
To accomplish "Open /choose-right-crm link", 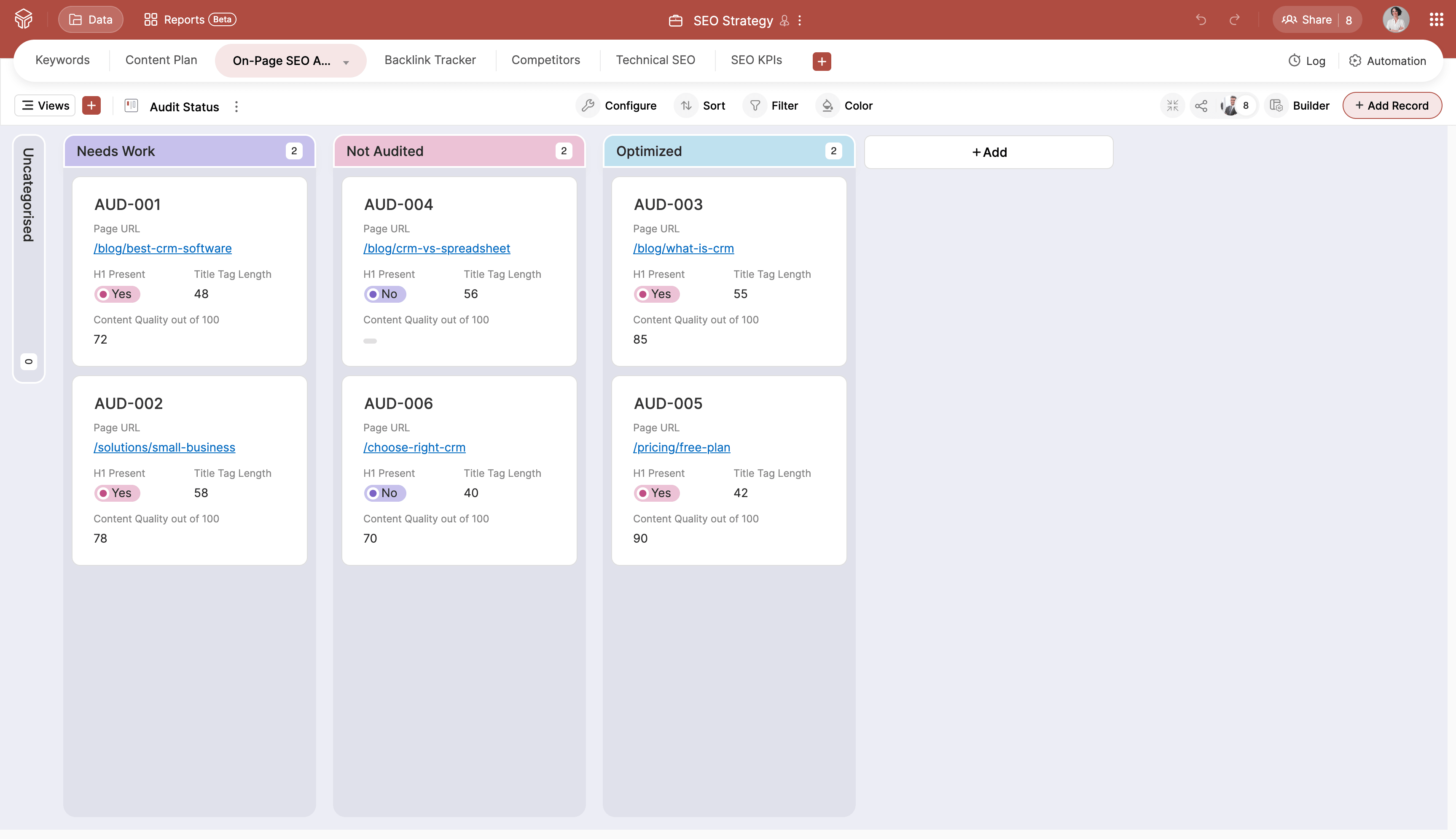I will (414, 447).
